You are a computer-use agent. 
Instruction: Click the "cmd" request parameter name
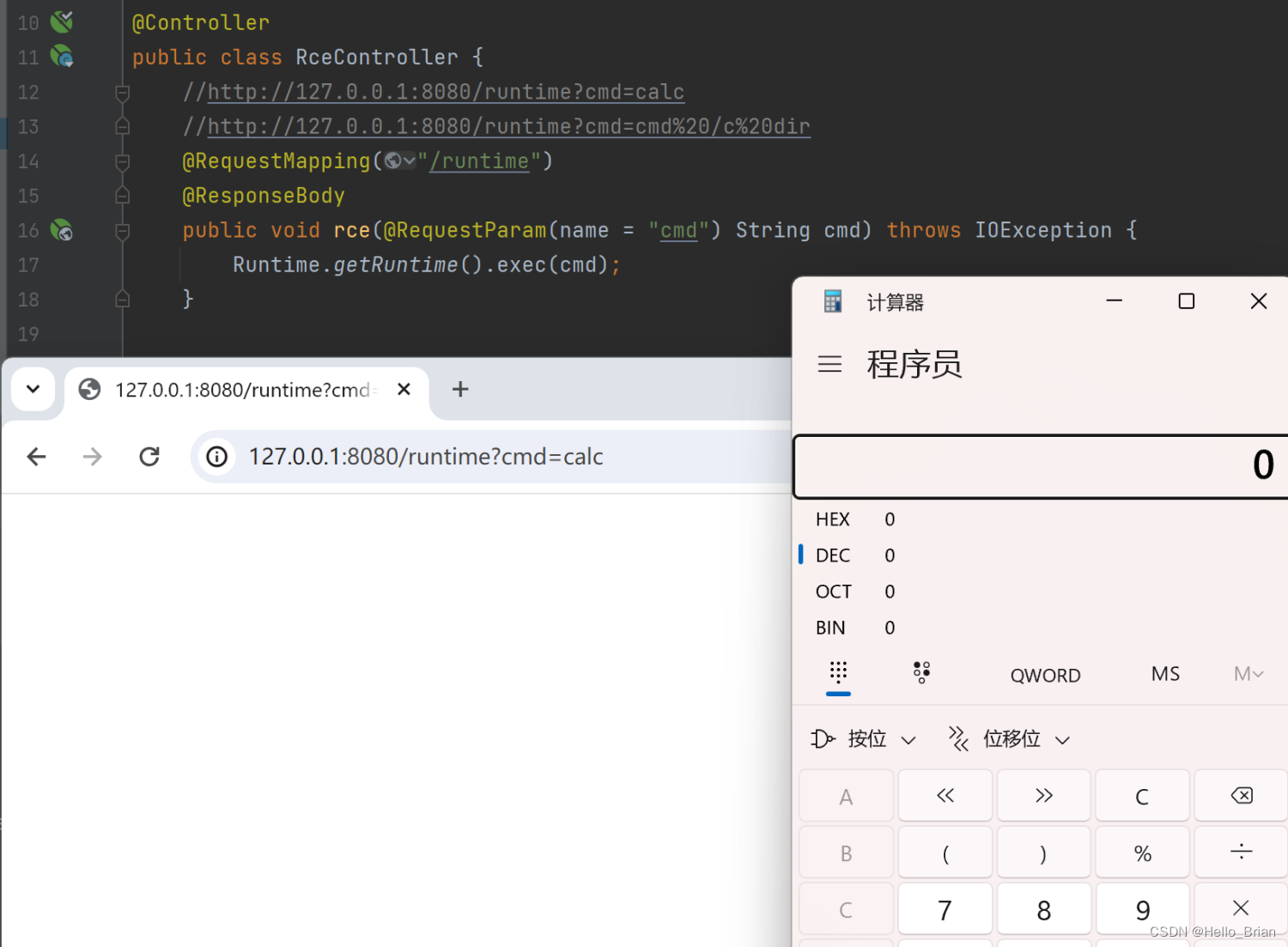[678, 230]
